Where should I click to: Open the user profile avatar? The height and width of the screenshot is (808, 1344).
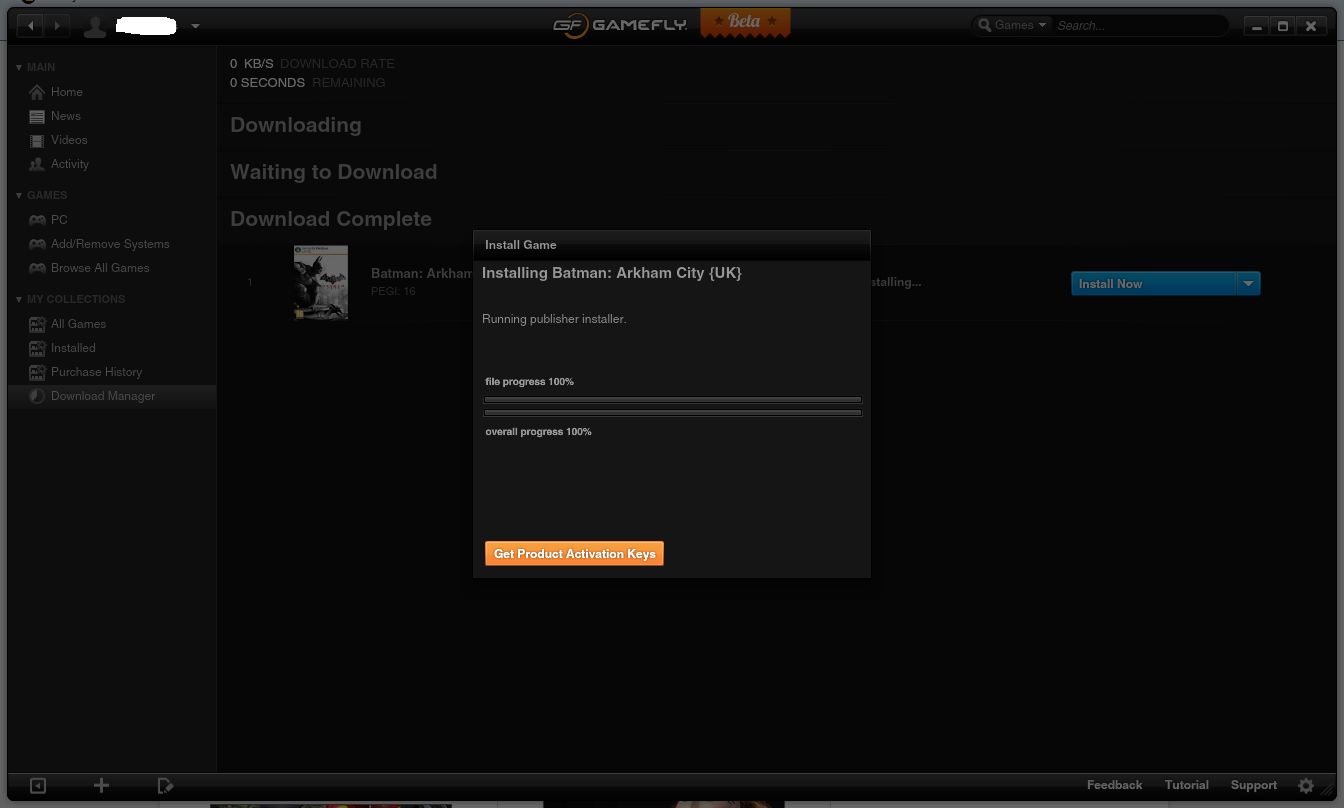(x=95, y=26)
